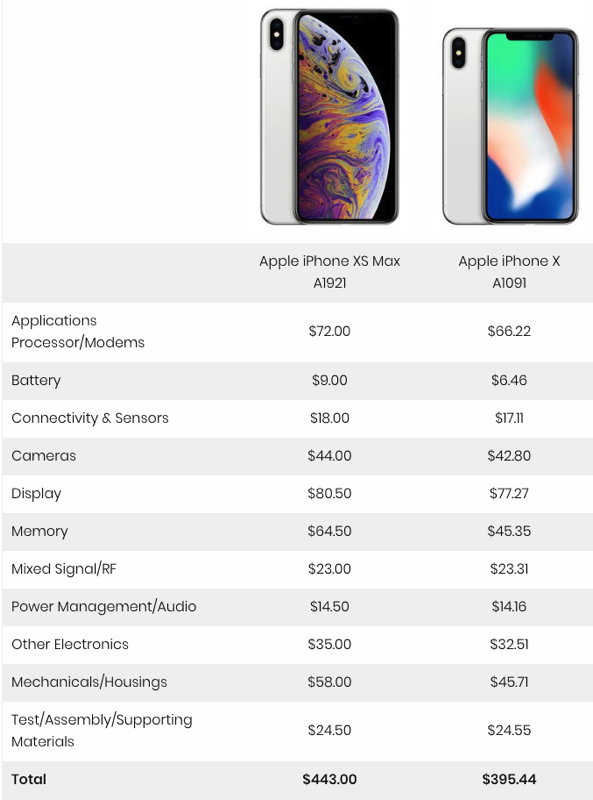Select the $58.00 Mechanicals value
Screen dimensions: 593x800
(329, 682)
